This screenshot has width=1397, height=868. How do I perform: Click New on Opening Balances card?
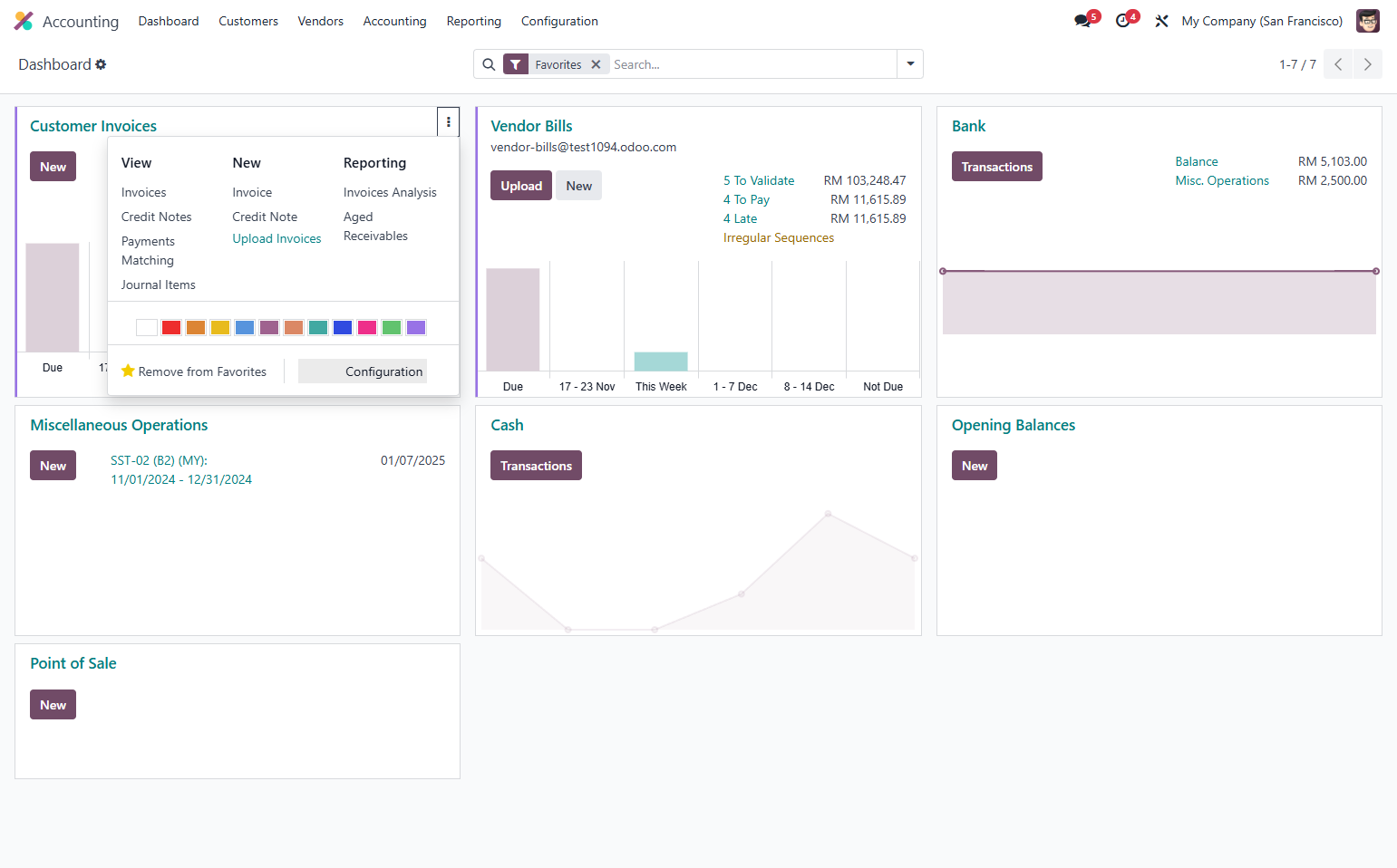tap(975, 466)
